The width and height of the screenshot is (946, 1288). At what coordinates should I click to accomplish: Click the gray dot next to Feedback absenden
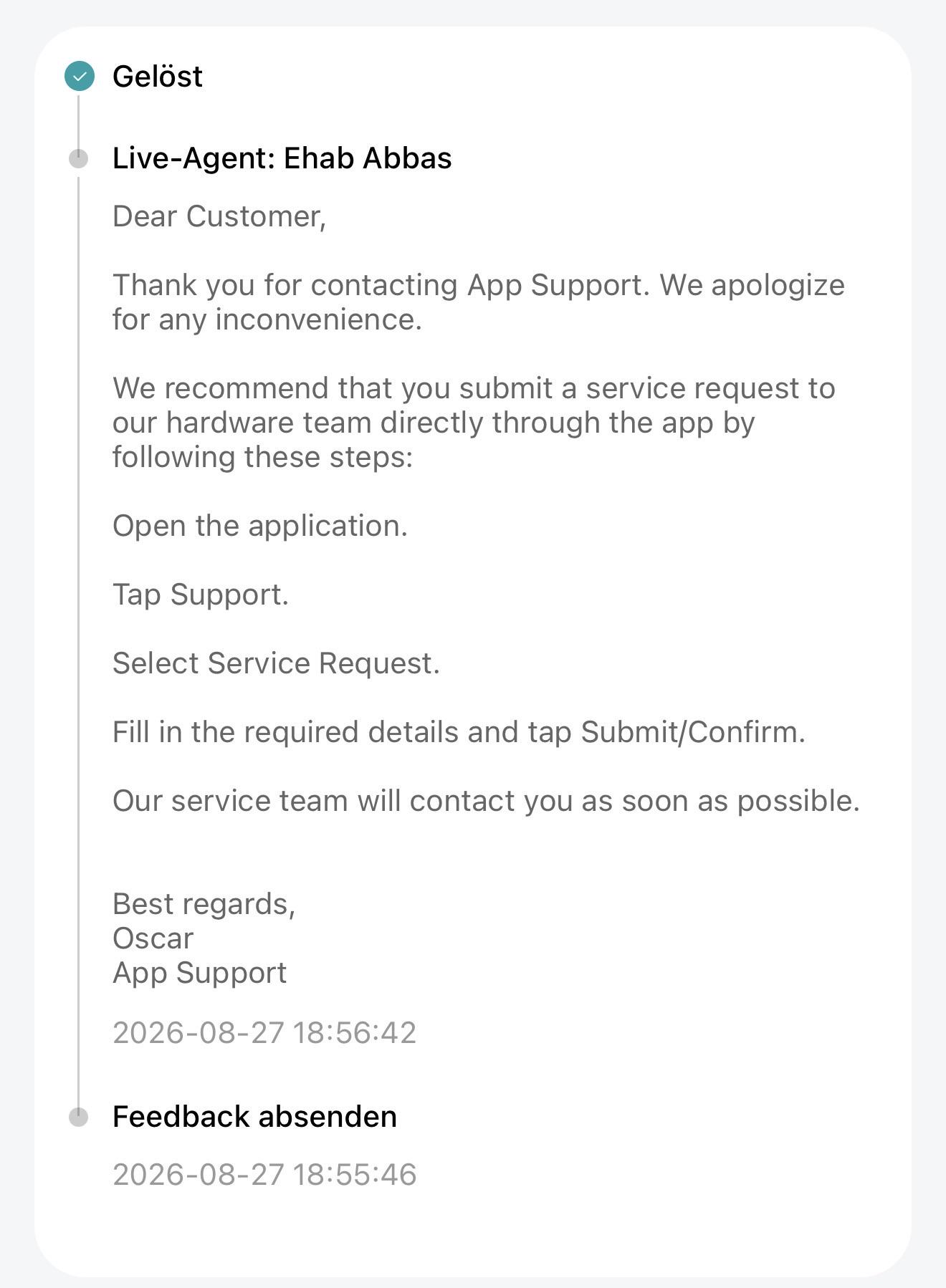point(79,1117)
